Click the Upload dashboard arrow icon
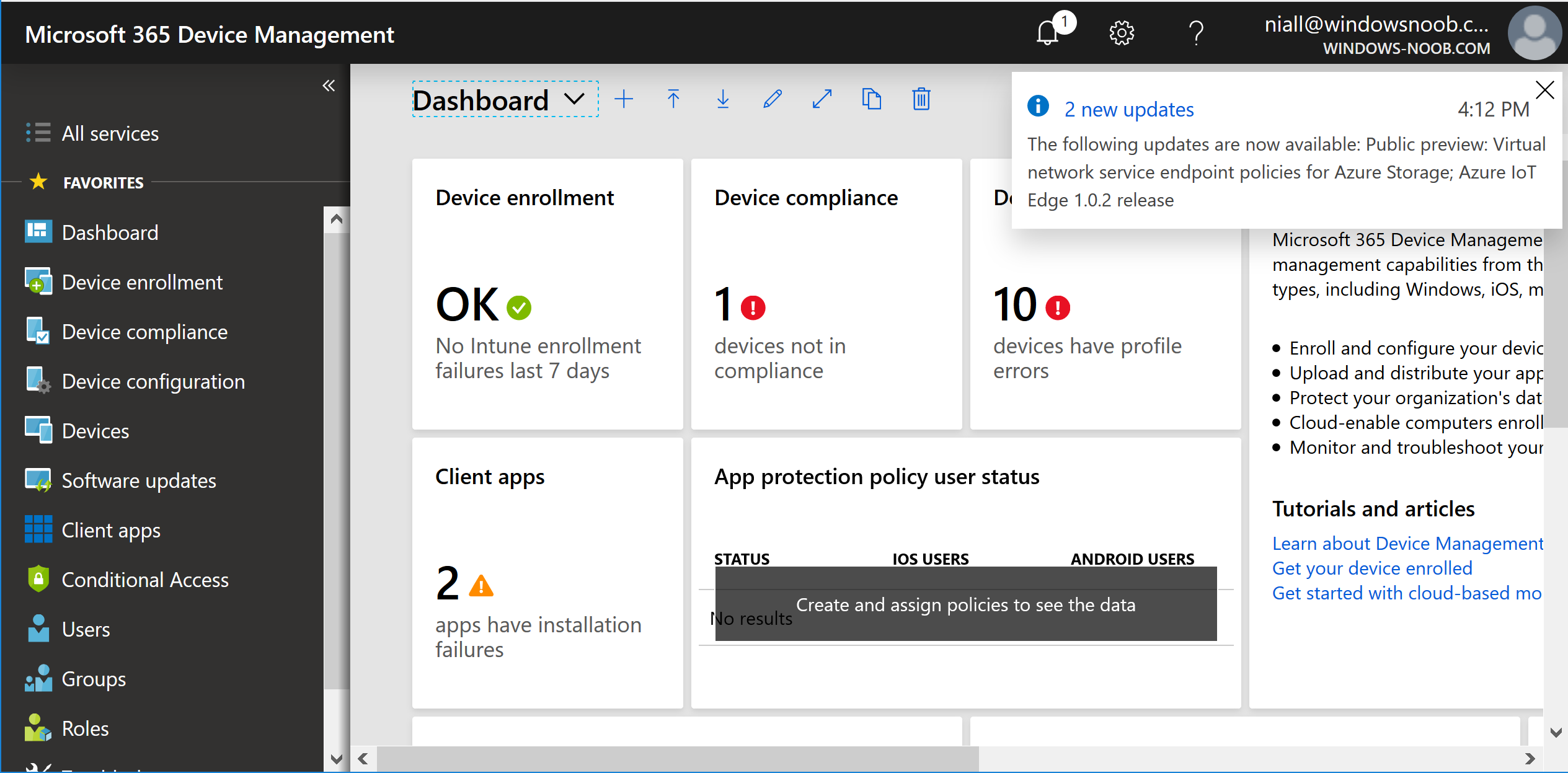 coord(673,99)
